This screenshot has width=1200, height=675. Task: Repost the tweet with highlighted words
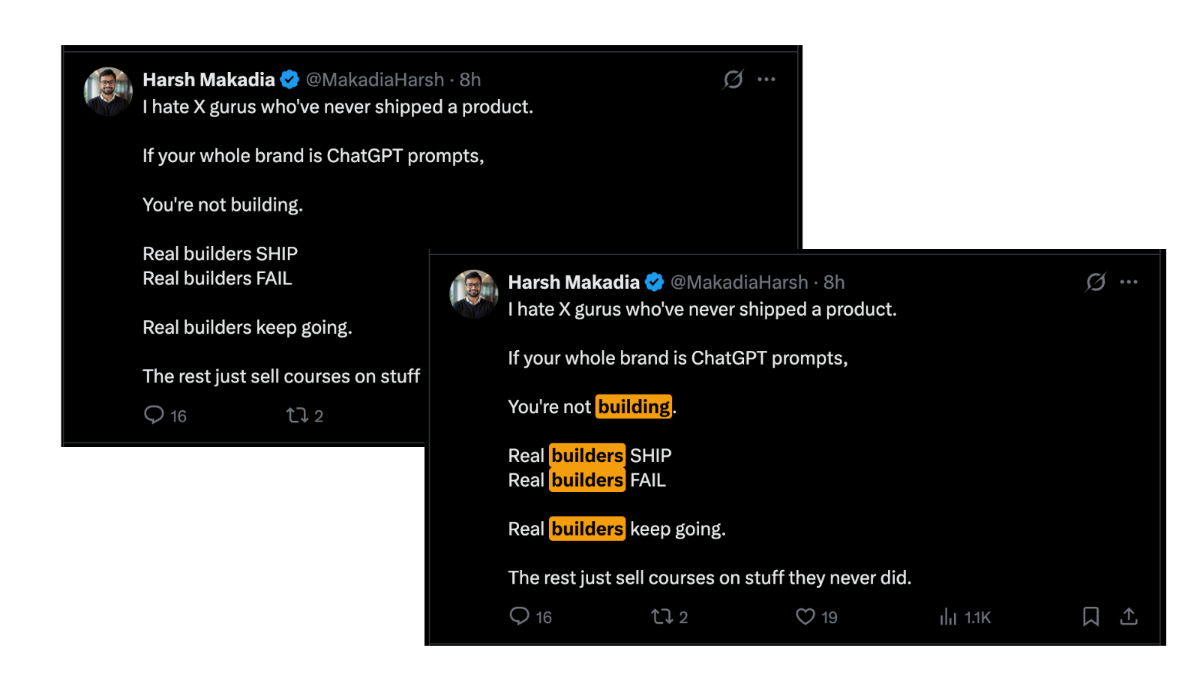click(x=661, y=617)
